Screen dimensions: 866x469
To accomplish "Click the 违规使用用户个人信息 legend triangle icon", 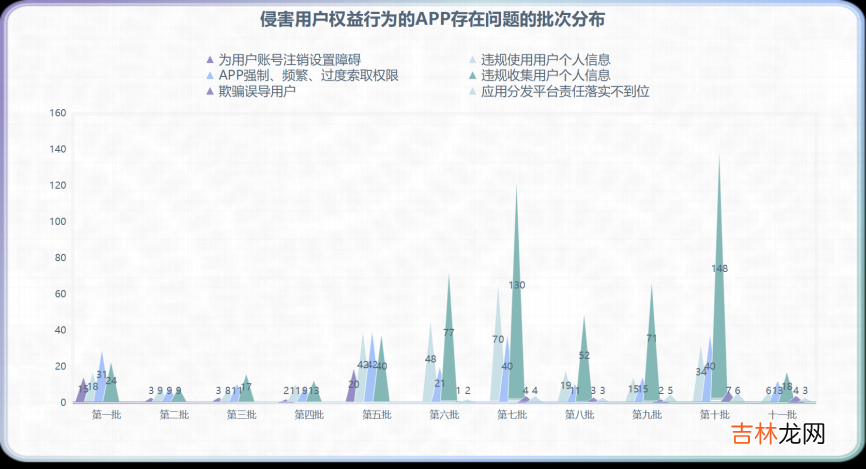I will pos(472,60).
